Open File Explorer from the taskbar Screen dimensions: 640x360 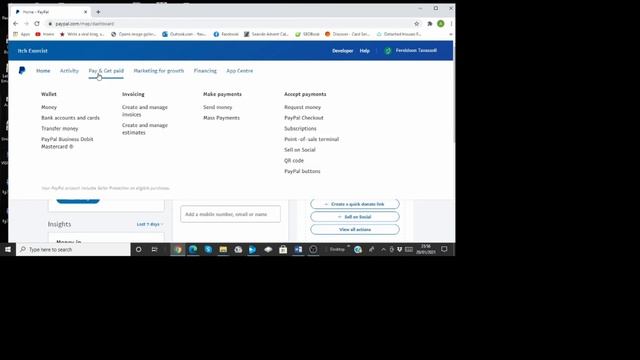pos(223,249)
